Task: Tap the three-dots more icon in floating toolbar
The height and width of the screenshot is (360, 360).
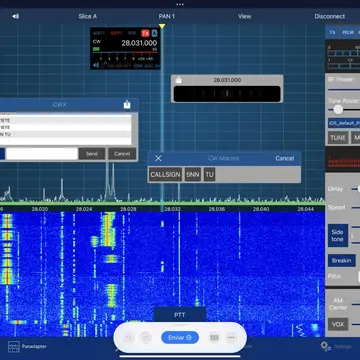Action: [x=231, y=338]
